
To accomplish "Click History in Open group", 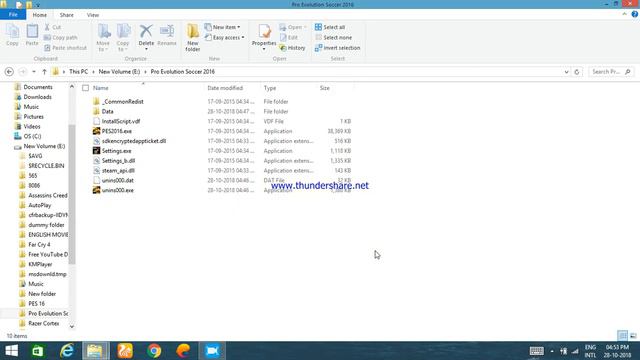I will tap(293, 48).
